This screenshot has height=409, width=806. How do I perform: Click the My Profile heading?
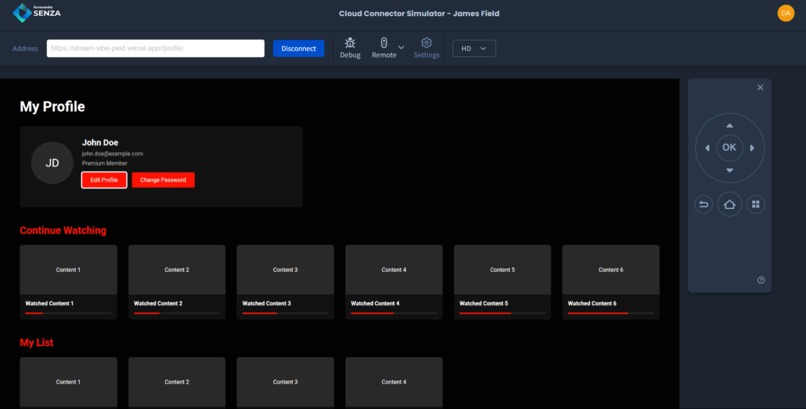pyautogui.click(x=52, y=106)
